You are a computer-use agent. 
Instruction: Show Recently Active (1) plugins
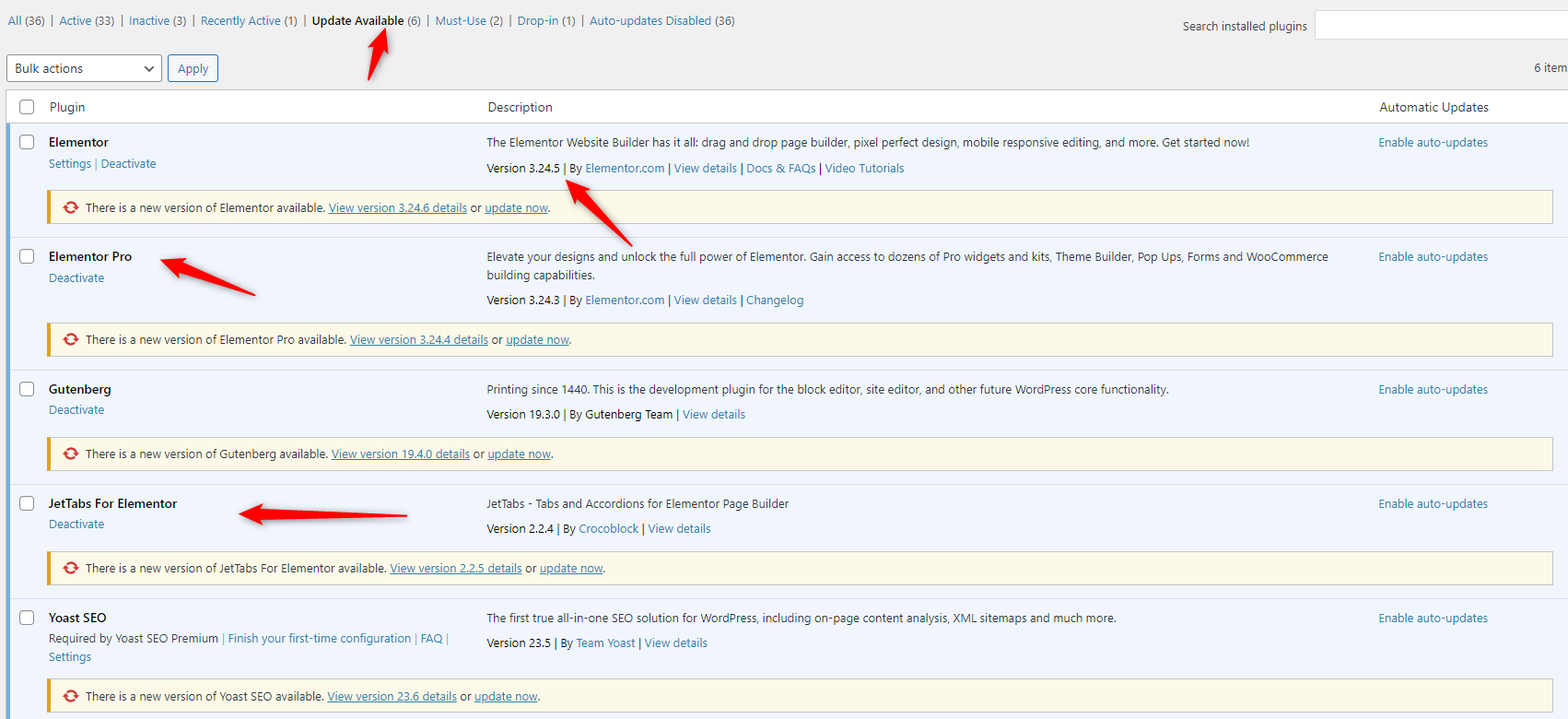(249, 20)
